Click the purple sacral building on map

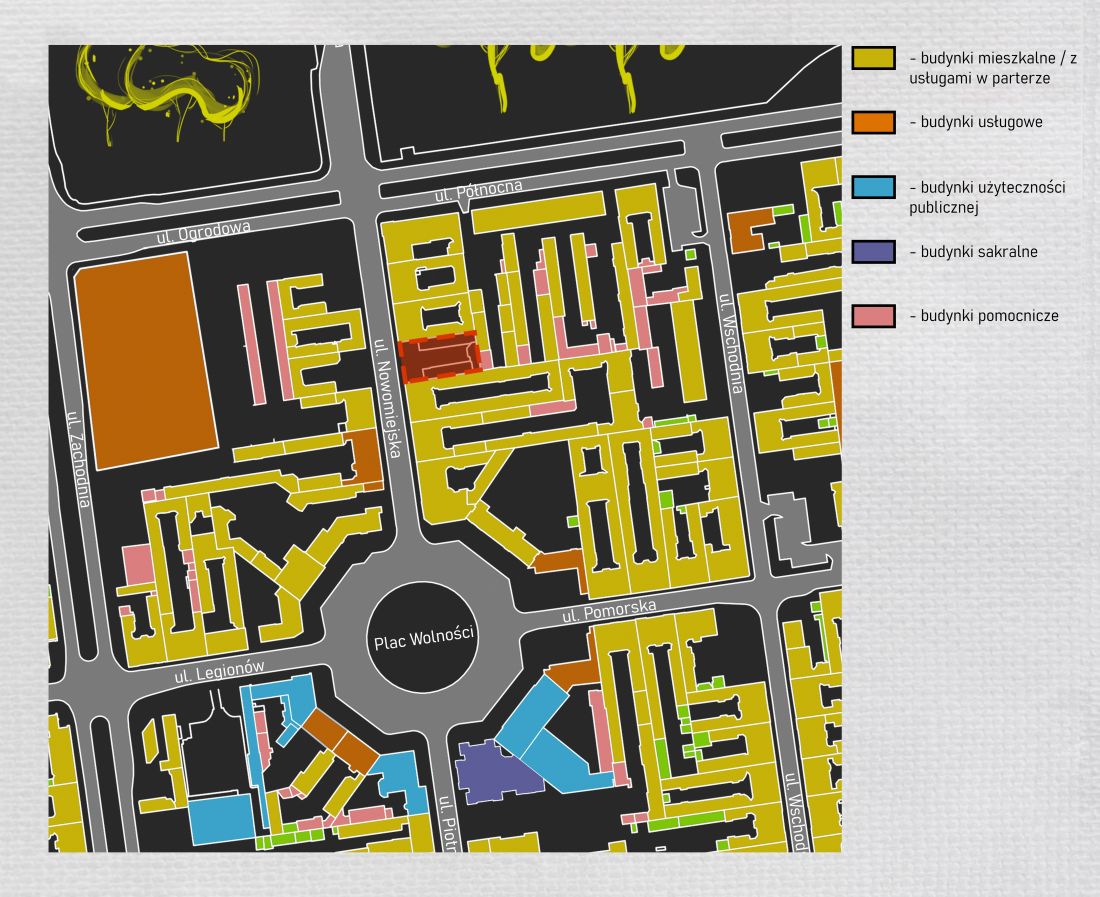[497, 771]
